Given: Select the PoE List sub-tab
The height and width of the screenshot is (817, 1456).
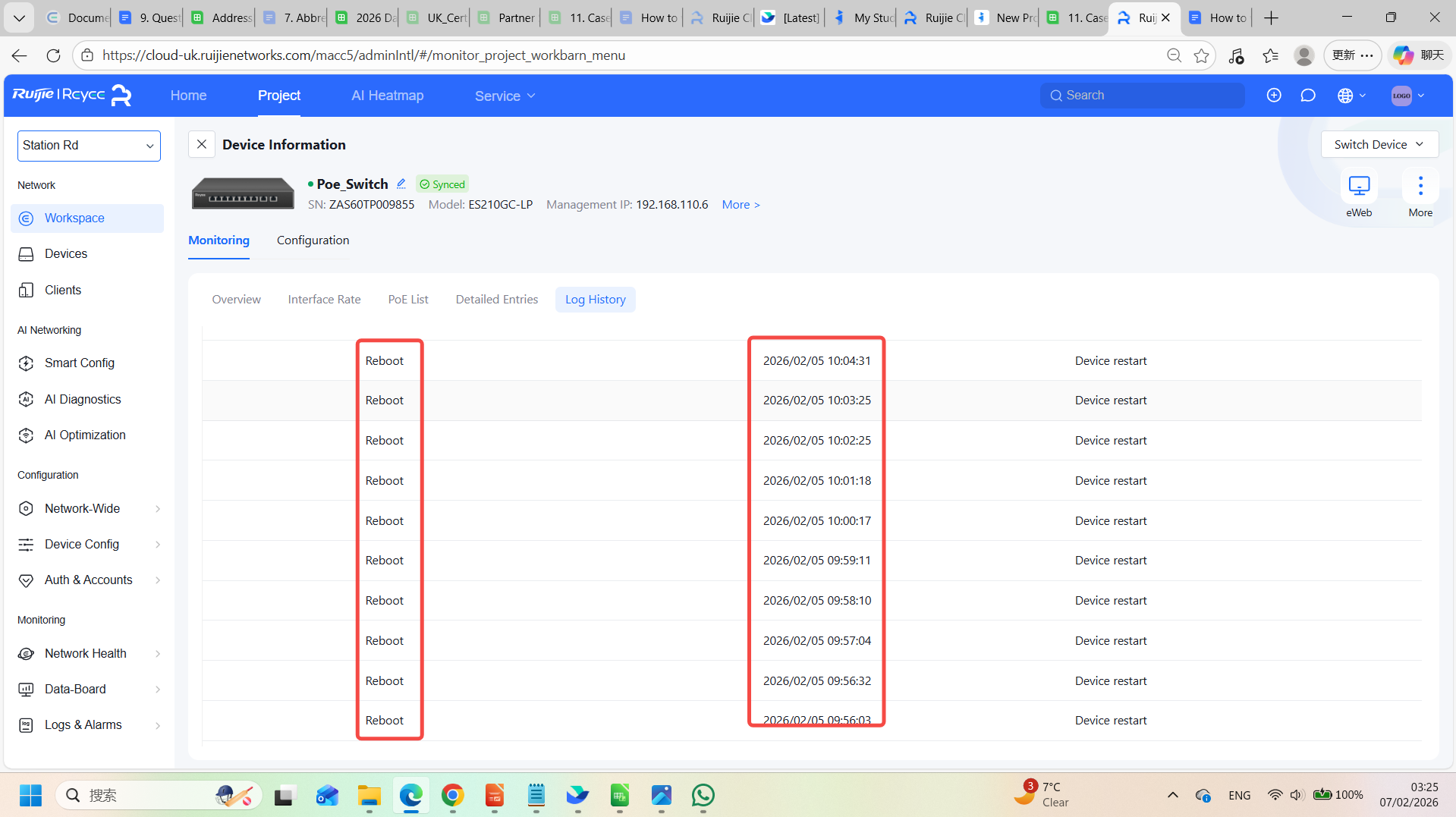Looking at the screenshot, I should pyautogui.click(x=407, y=300).
